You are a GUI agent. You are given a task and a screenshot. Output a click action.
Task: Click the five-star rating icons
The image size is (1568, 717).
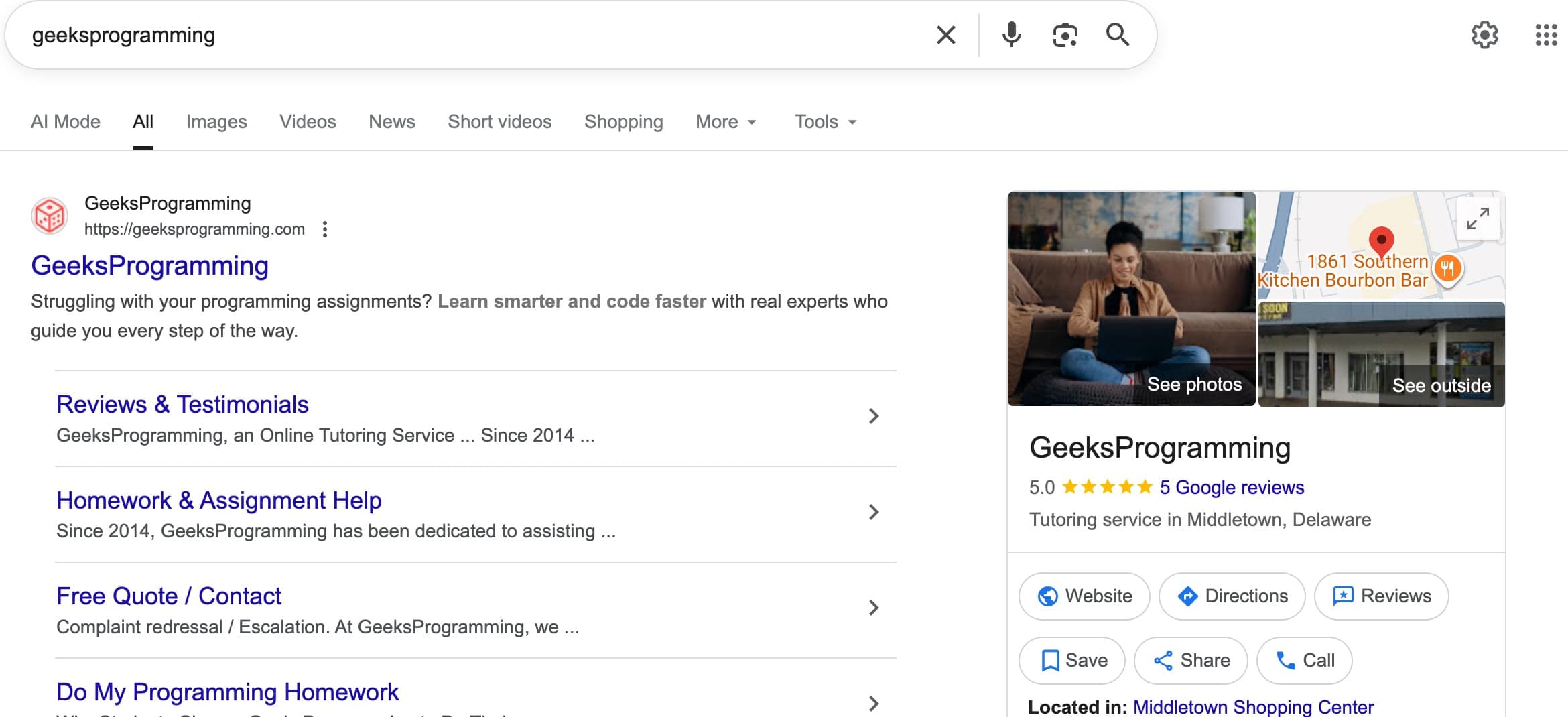tap(1107, 487)
